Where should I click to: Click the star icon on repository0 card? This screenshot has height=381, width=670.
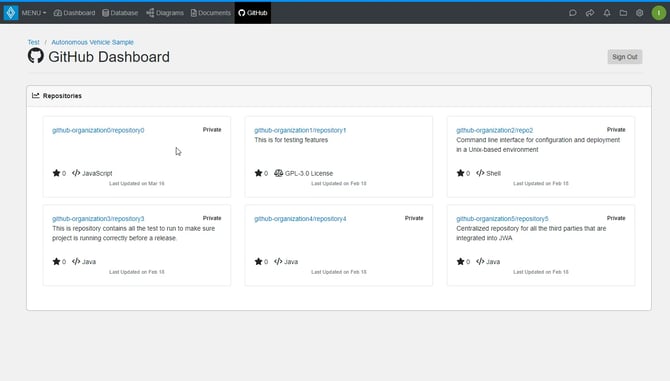[x=56, y=173]
